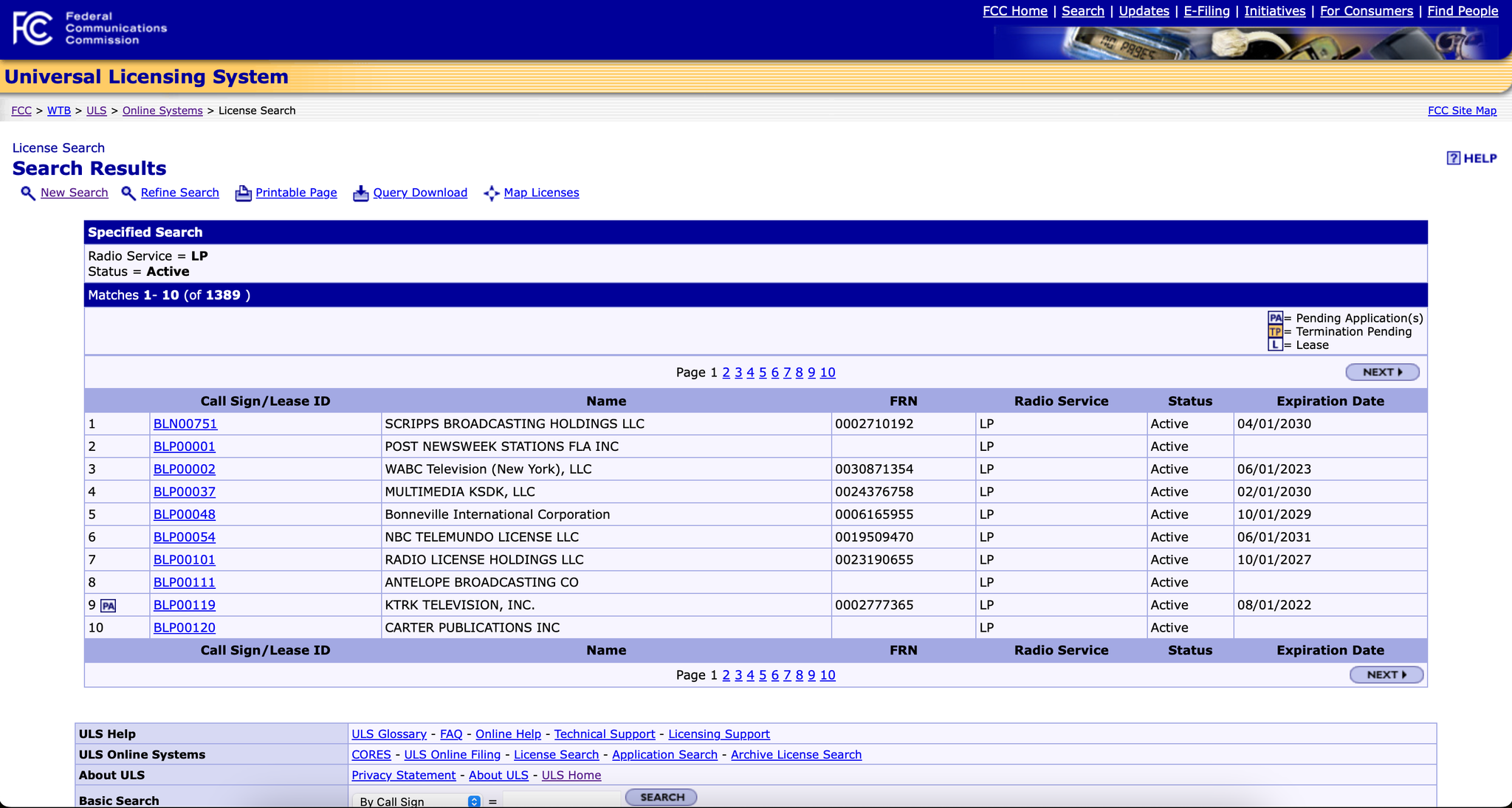Click the Printable Page printer icon
Viewport: 1512px width, 808px height.
tap(243, 193)
